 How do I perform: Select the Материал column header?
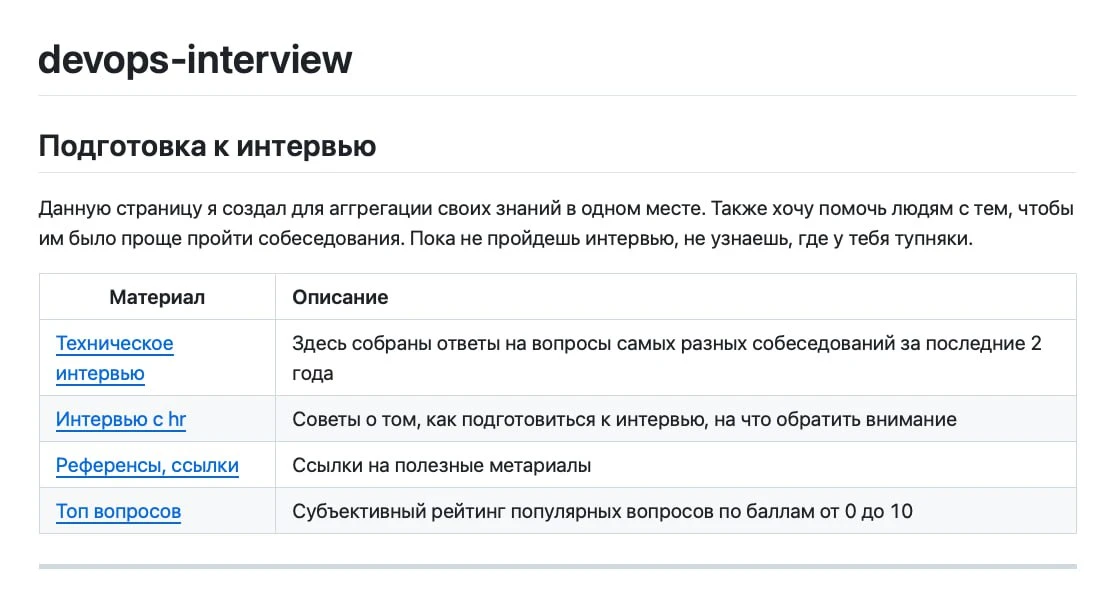pos(157,297)
